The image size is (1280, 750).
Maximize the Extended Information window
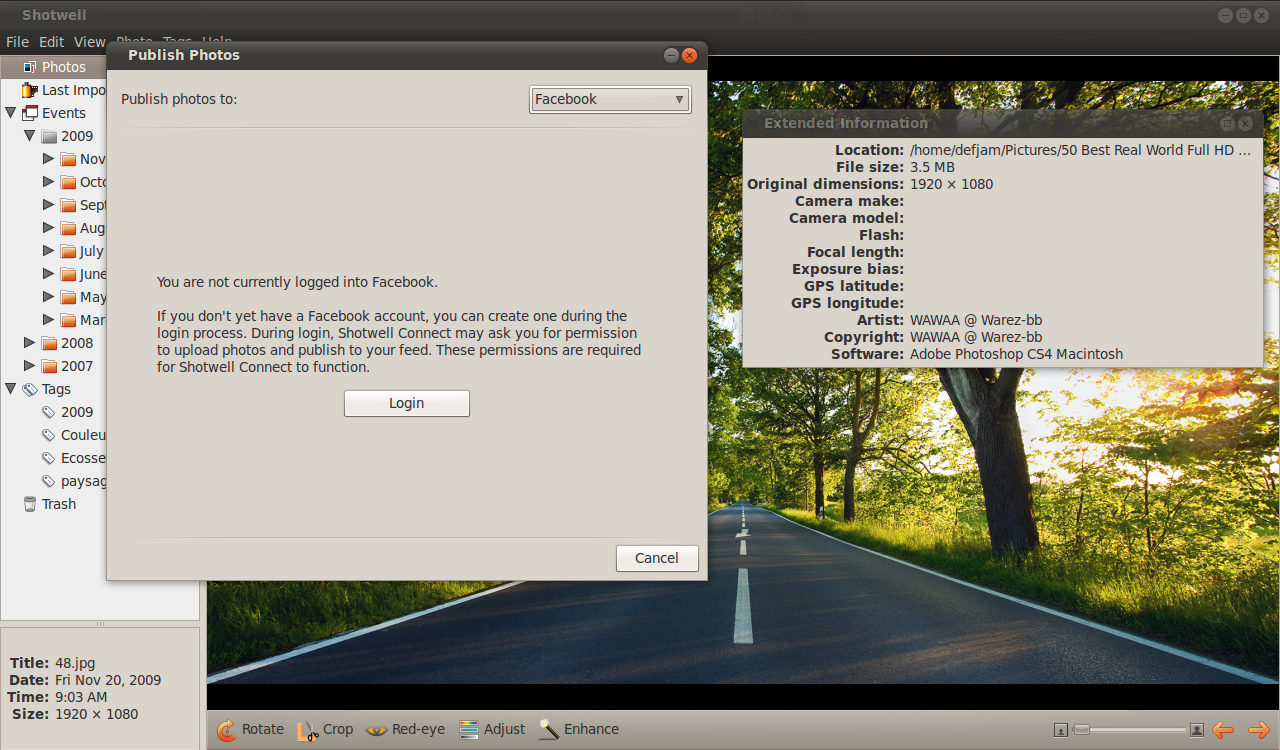(1227, 124)
